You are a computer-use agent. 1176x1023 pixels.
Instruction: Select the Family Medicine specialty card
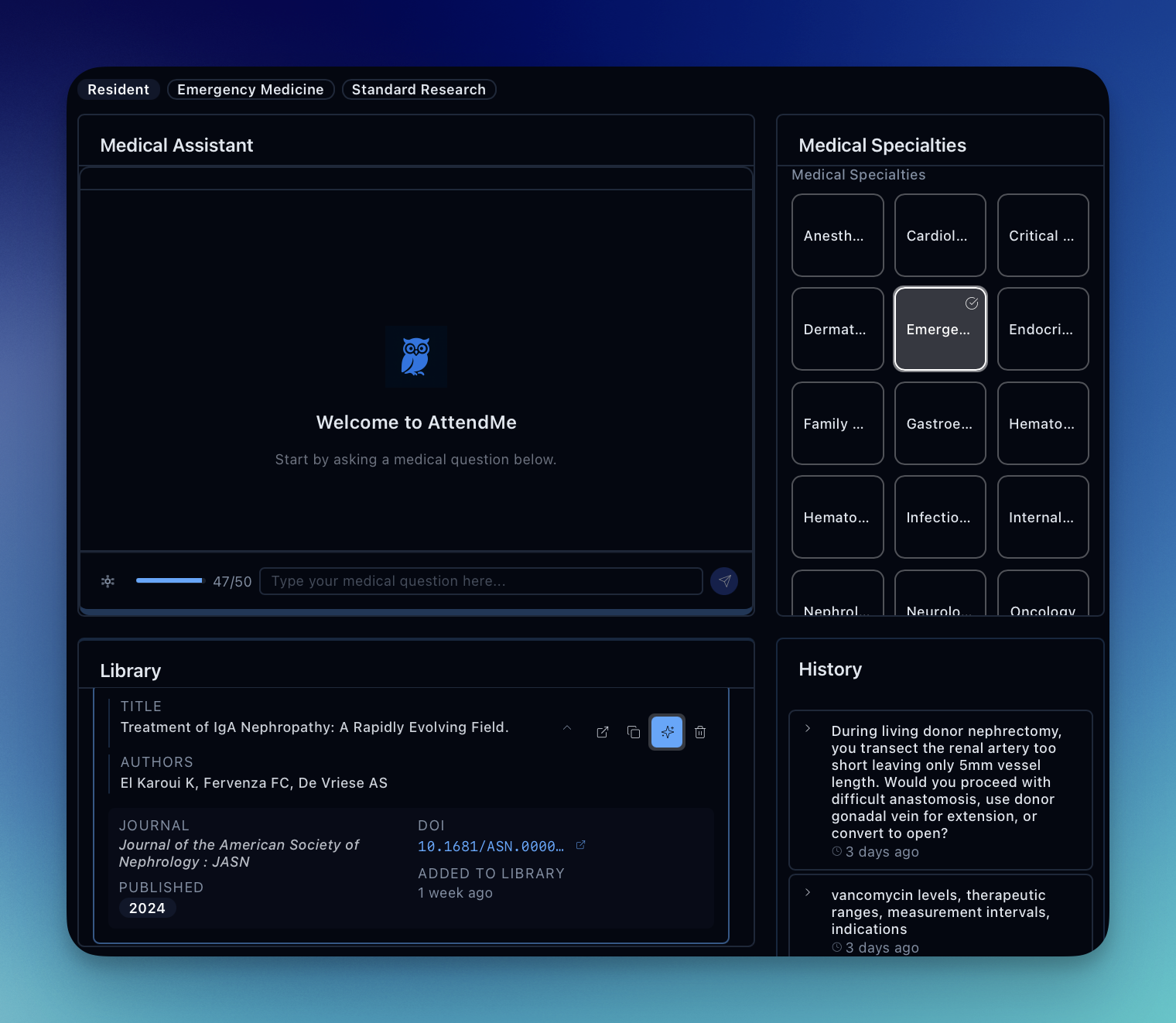click(838, 423)
